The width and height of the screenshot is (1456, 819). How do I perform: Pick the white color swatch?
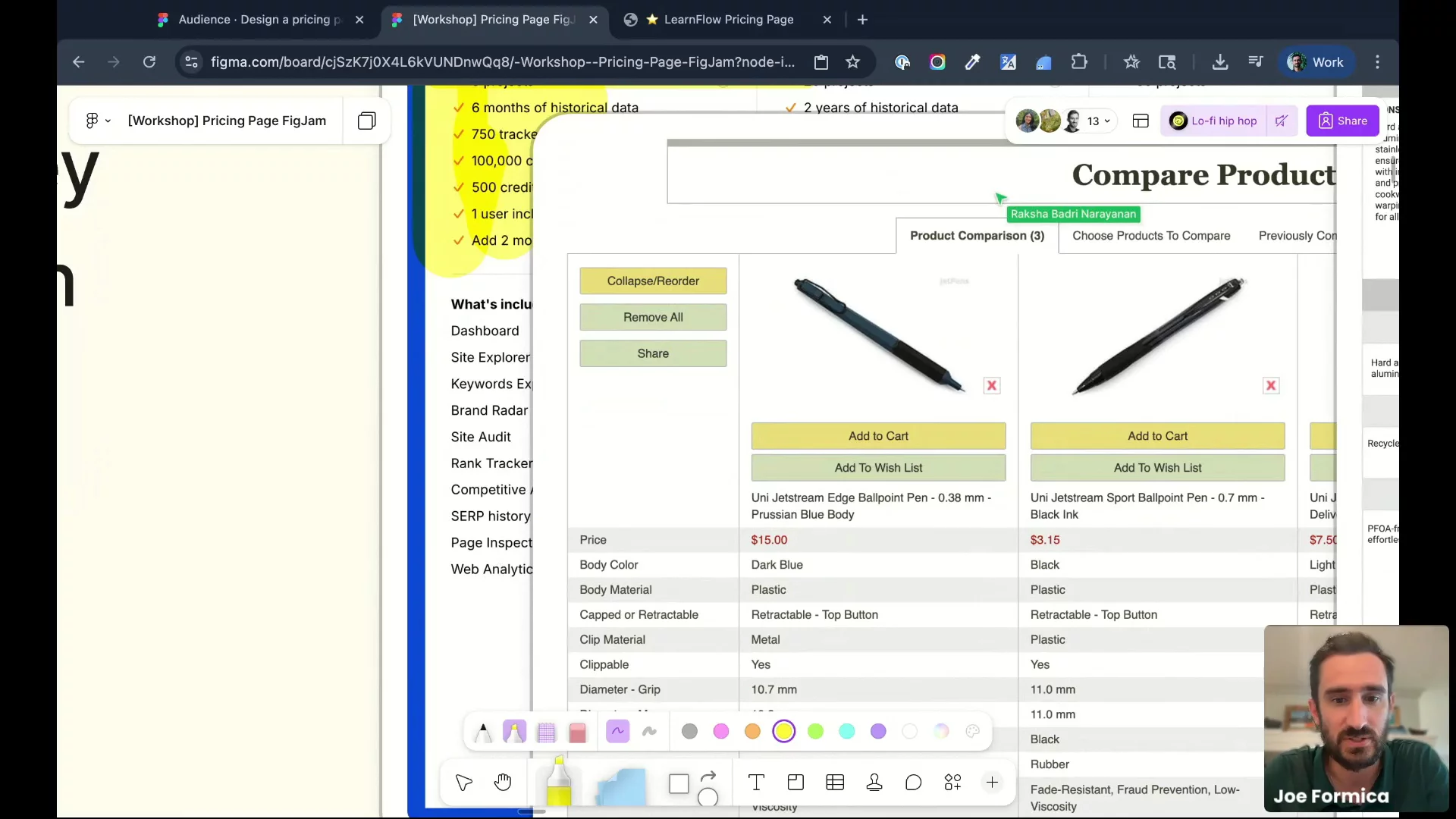click(x=910, y=731)
